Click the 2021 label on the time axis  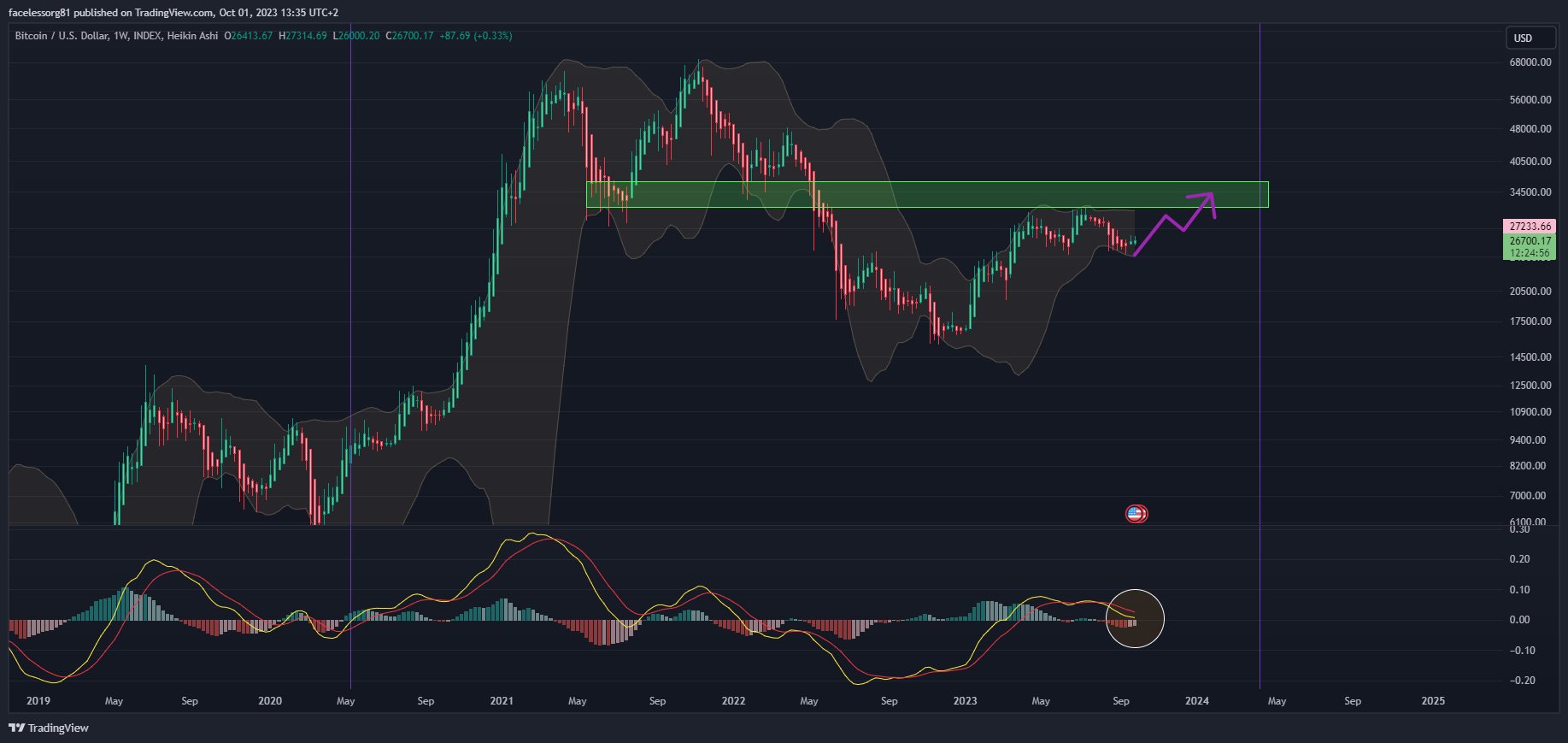[x=502, y=701]
